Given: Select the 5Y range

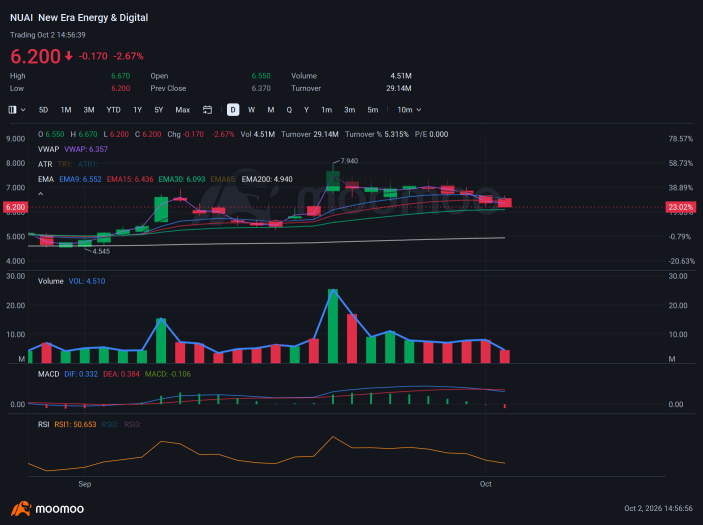Looking at the screenshot, I should (159, 110).
